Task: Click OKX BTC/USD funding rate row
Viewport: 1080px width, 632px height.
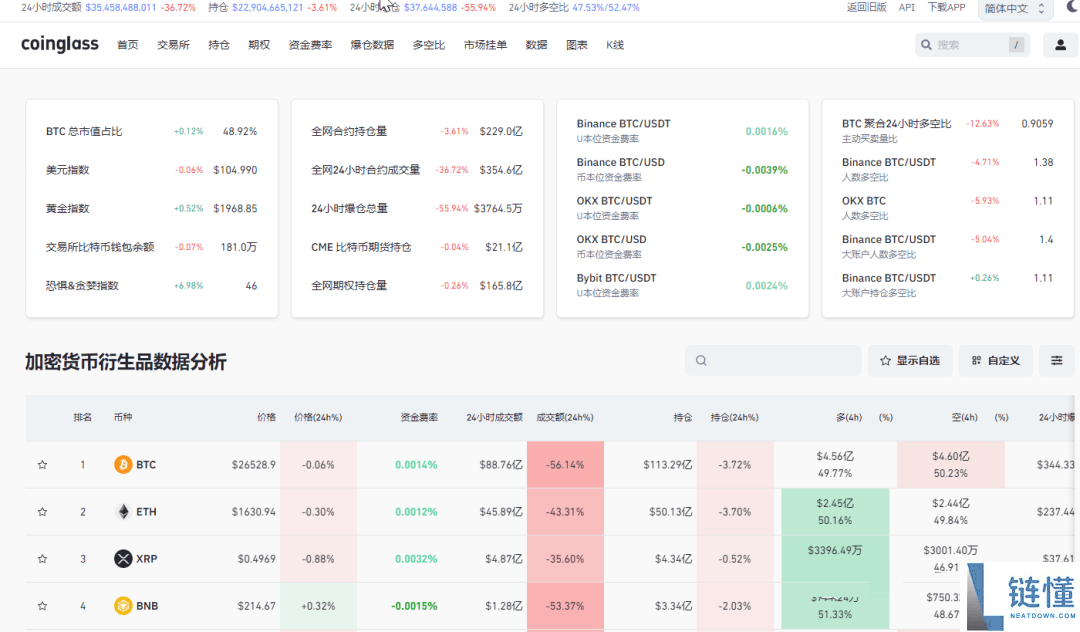Action: [x=682, y=246]
